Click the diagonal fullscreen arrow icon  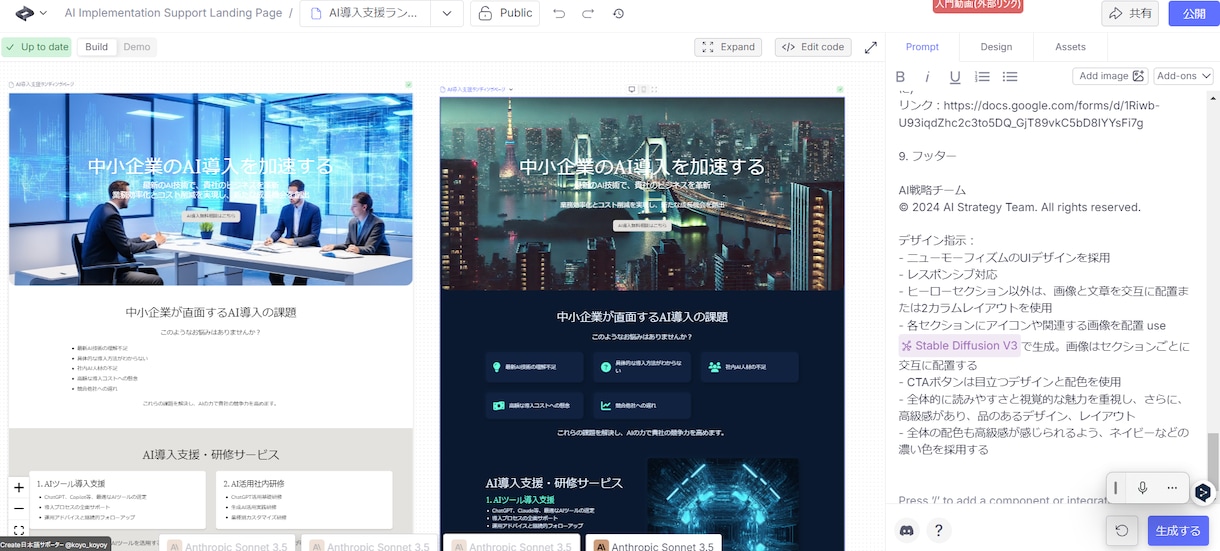(x=871, y=47)
